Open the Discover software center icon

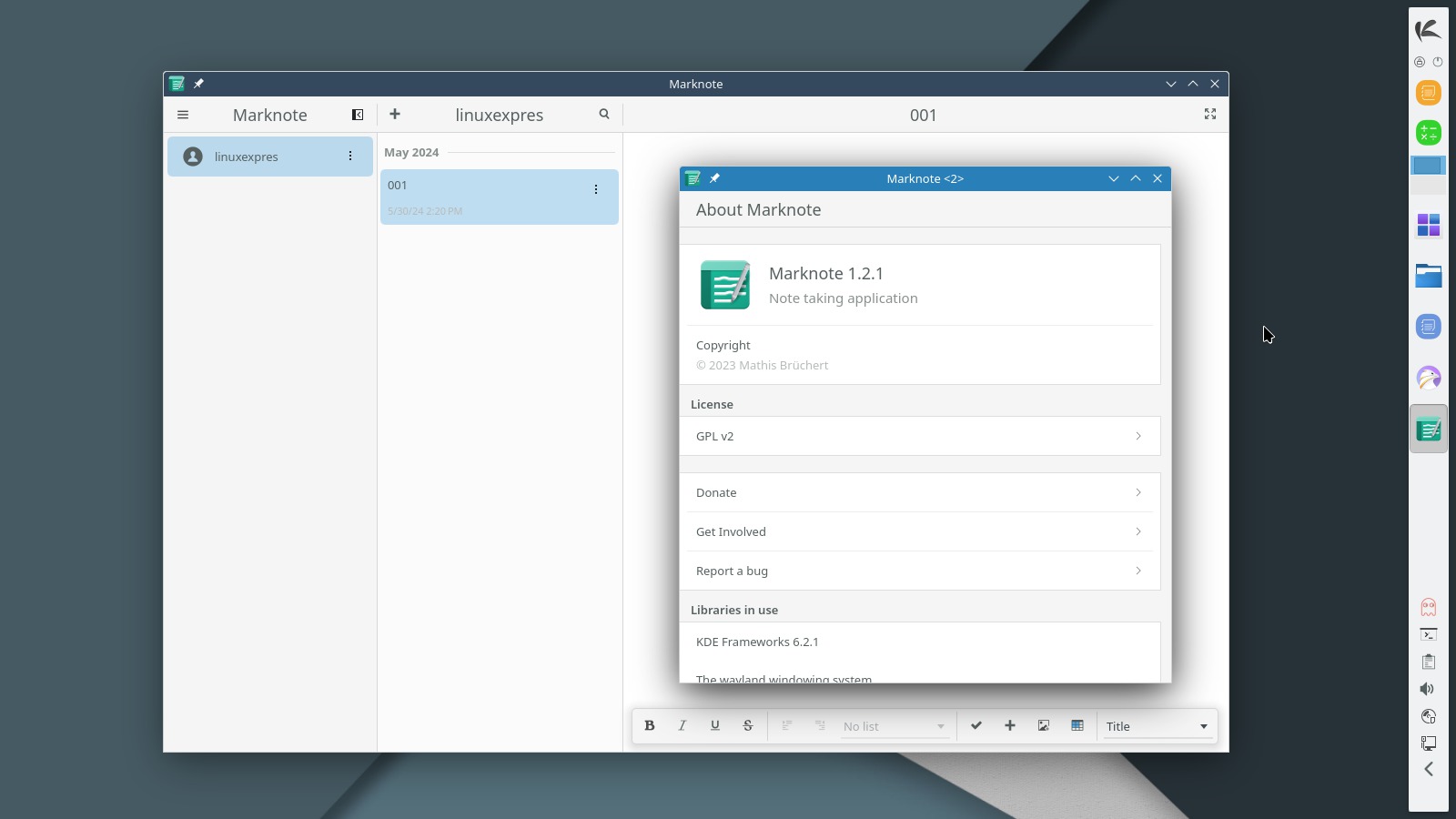coord(1429,225)
